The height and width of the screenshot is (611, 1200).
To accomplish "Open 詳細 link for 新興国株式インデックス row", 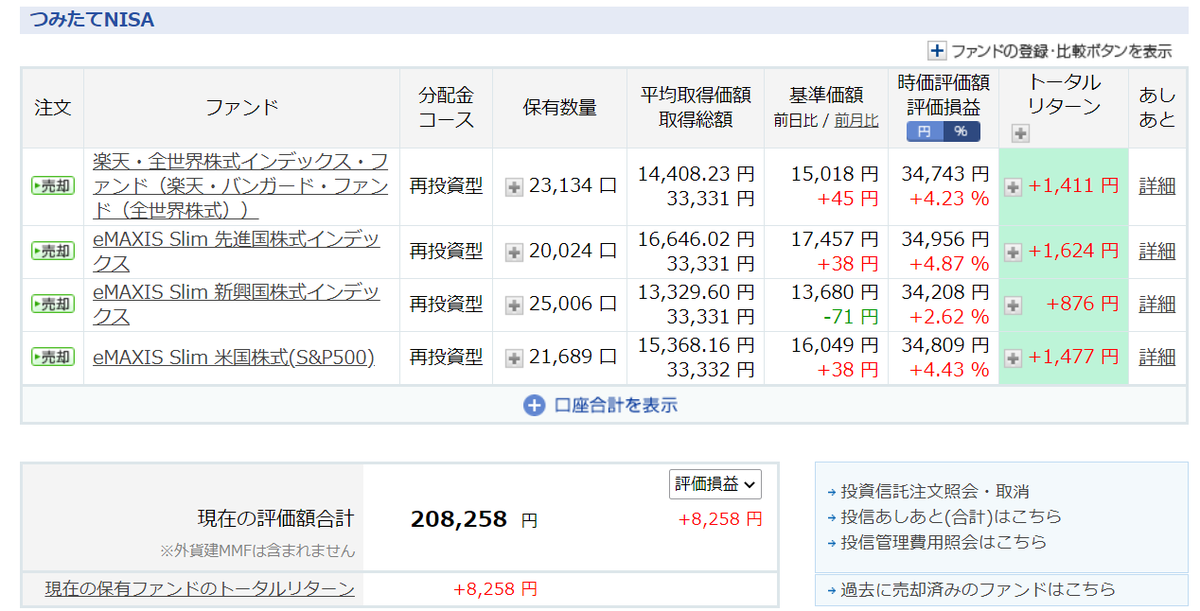I will click(x=1157, y=304).
